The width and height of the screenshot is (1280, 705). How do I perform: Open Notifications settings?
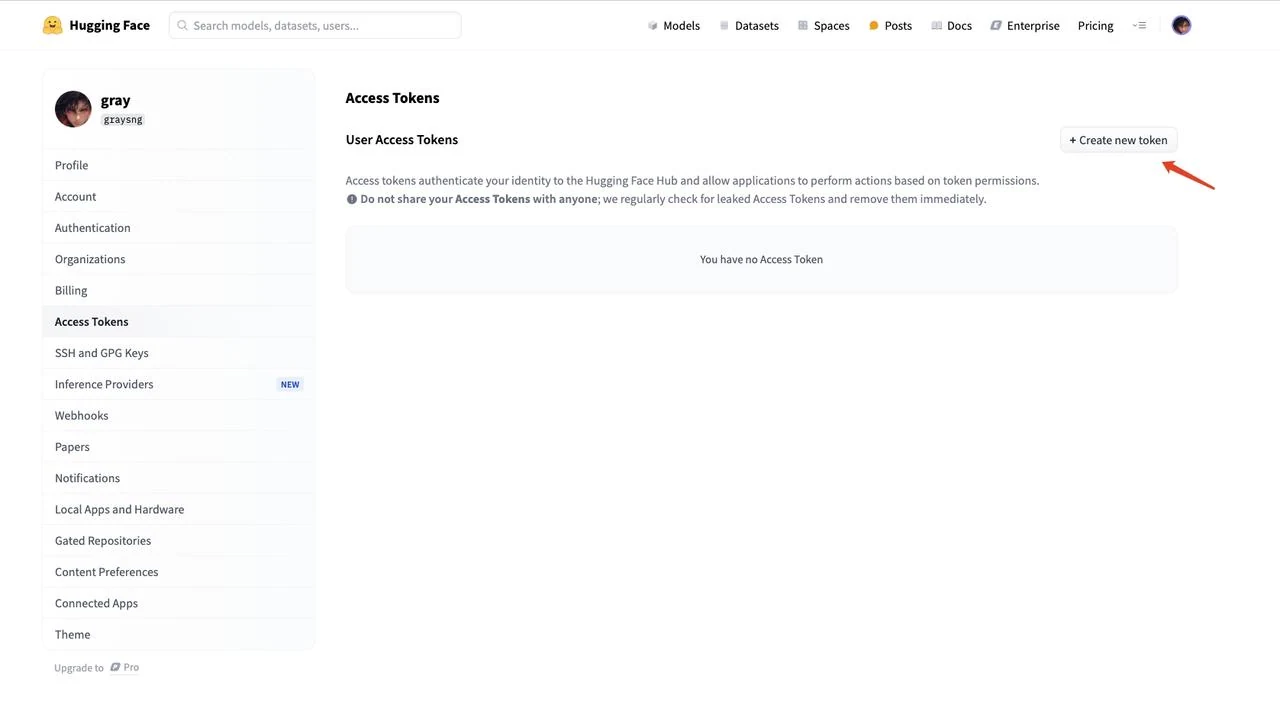[178, 478]
